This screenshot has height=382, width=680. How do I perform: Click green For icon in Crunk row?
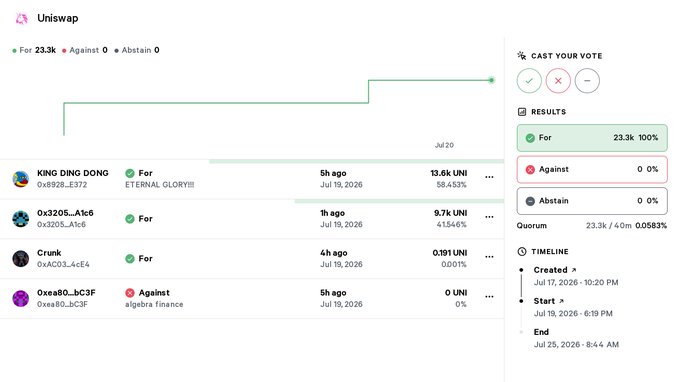pos(130,259)
